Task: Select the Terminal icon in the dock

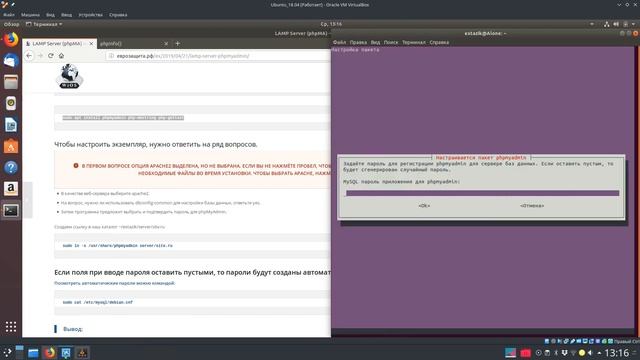Action: point(11,210)
